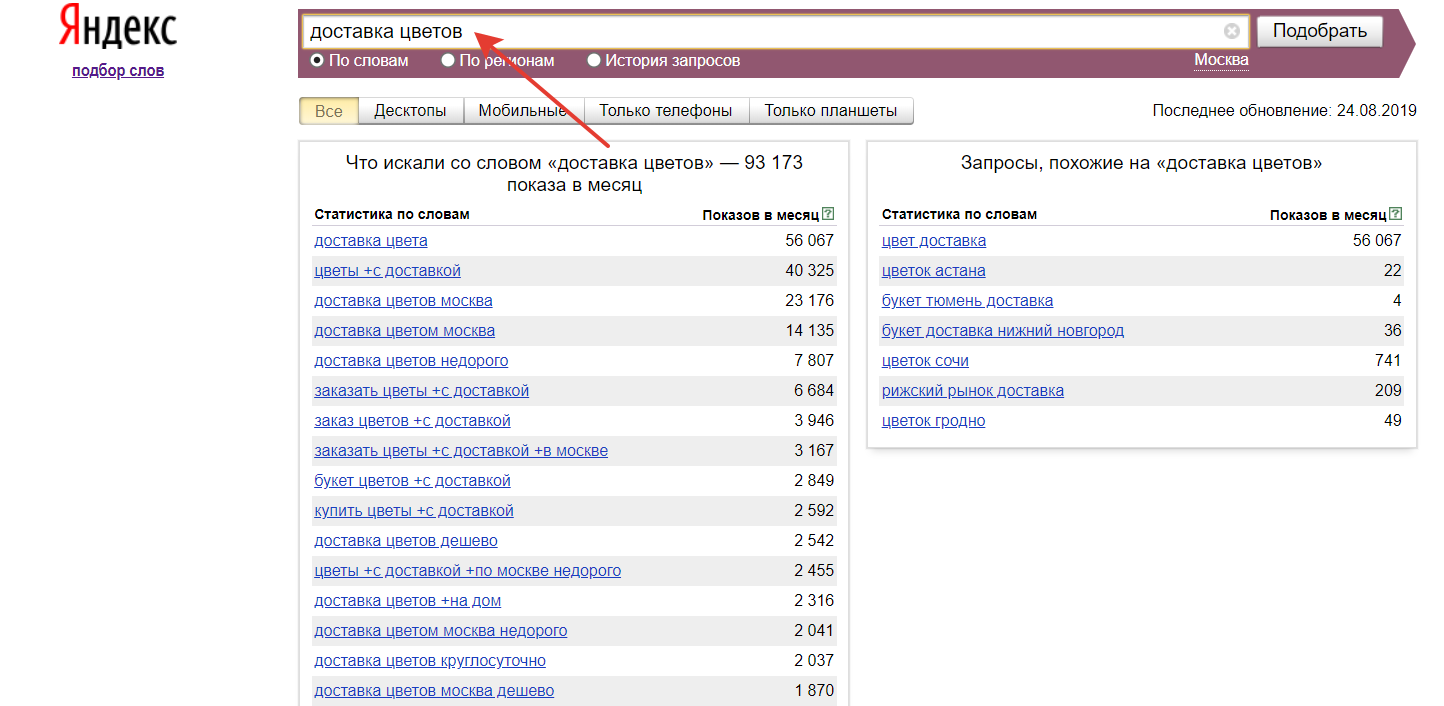Focus the search query input field
The height and width of the screenshot is (706, 1444).
coord(760,31)
